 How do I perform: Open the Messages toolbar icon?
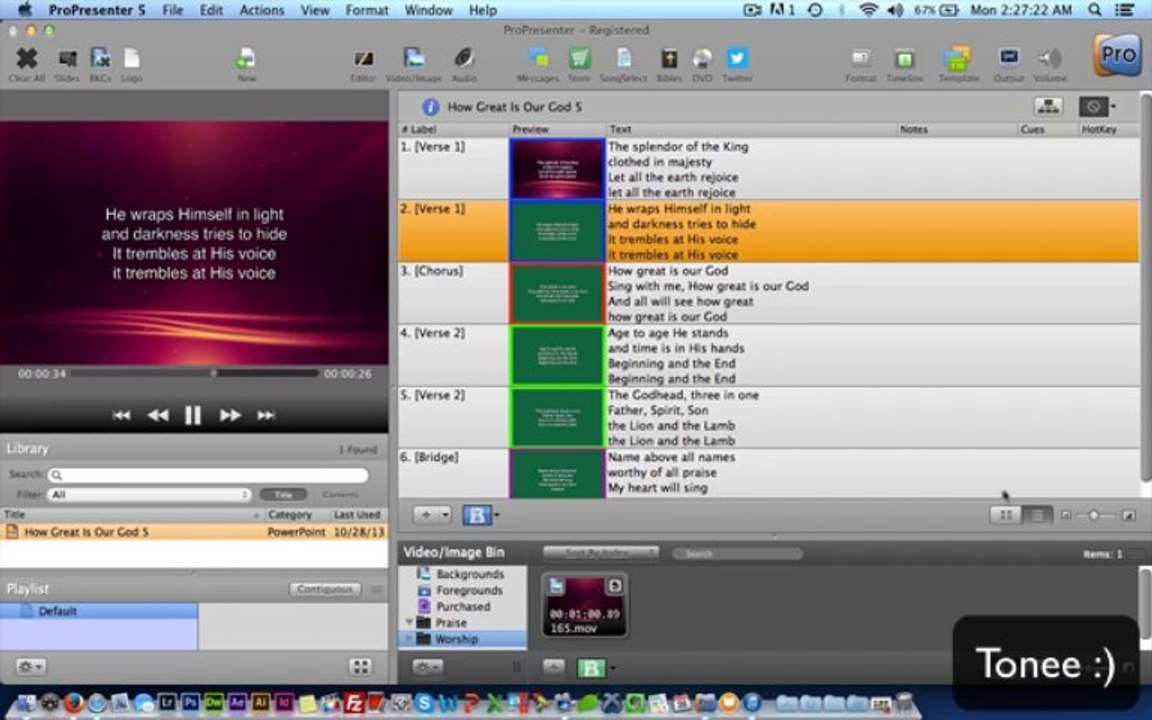coord(538,64)
